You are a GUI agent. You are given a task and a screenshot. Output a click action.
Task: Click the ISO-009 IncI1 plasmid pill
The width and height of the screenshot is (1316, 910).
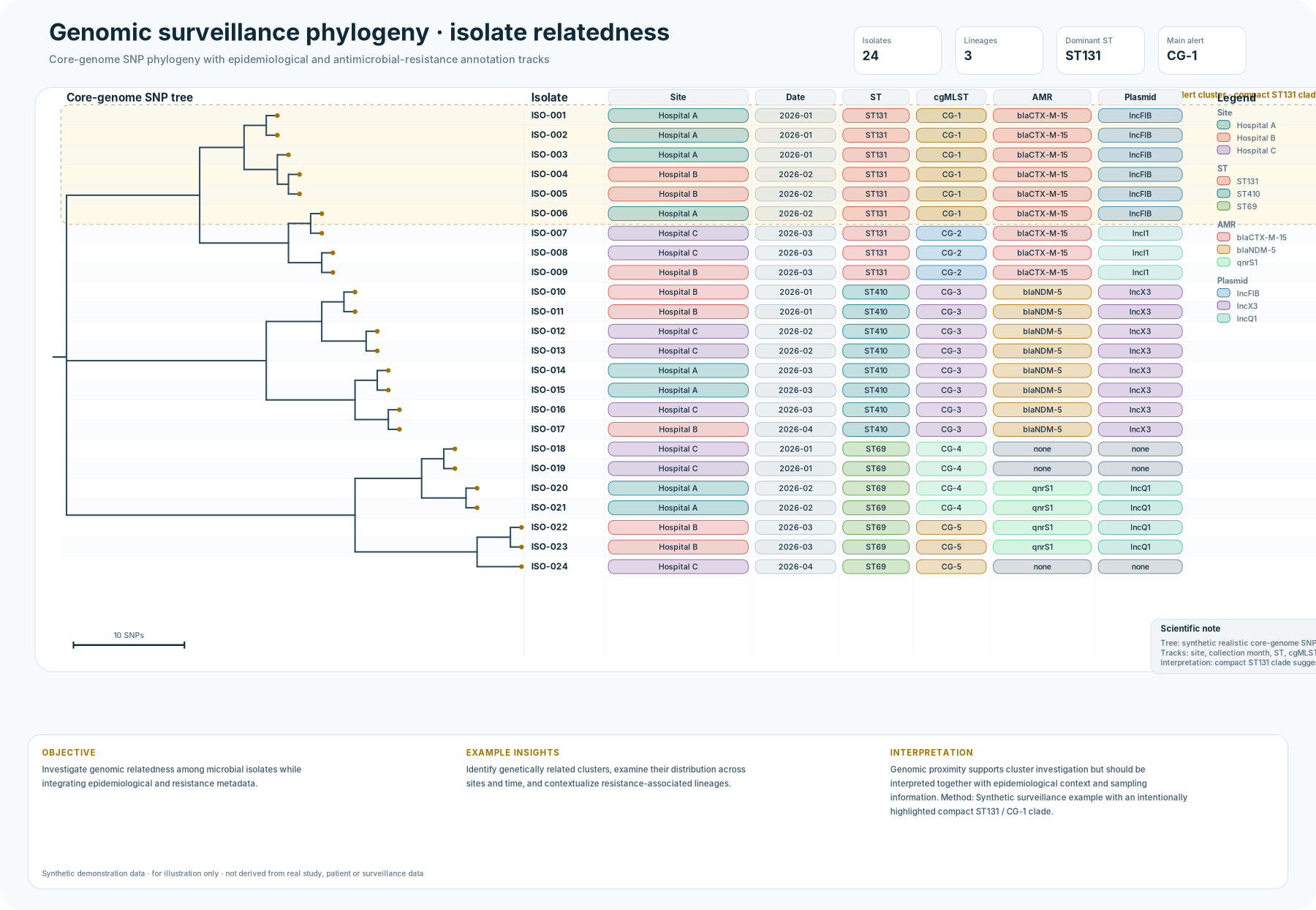[x=1140, y=272]
